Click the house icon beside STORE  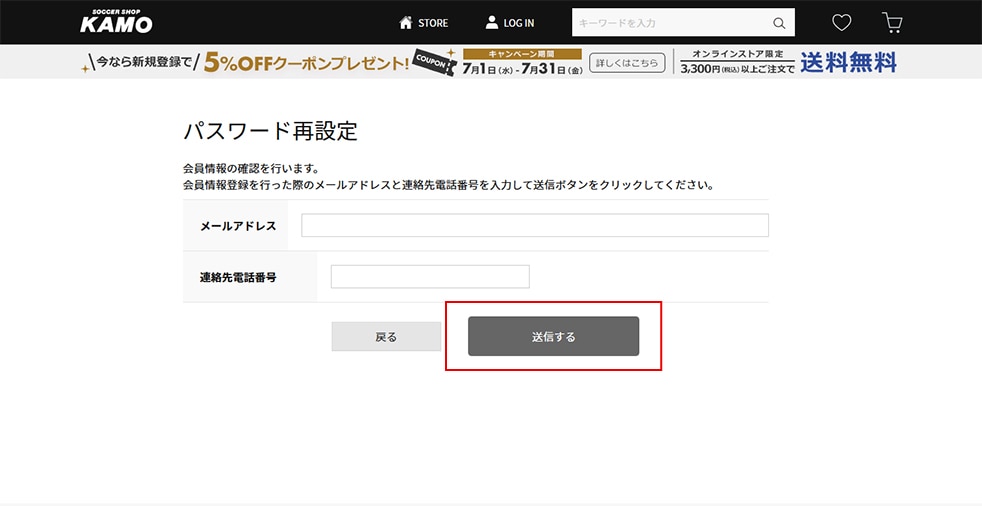pos(406,22)
